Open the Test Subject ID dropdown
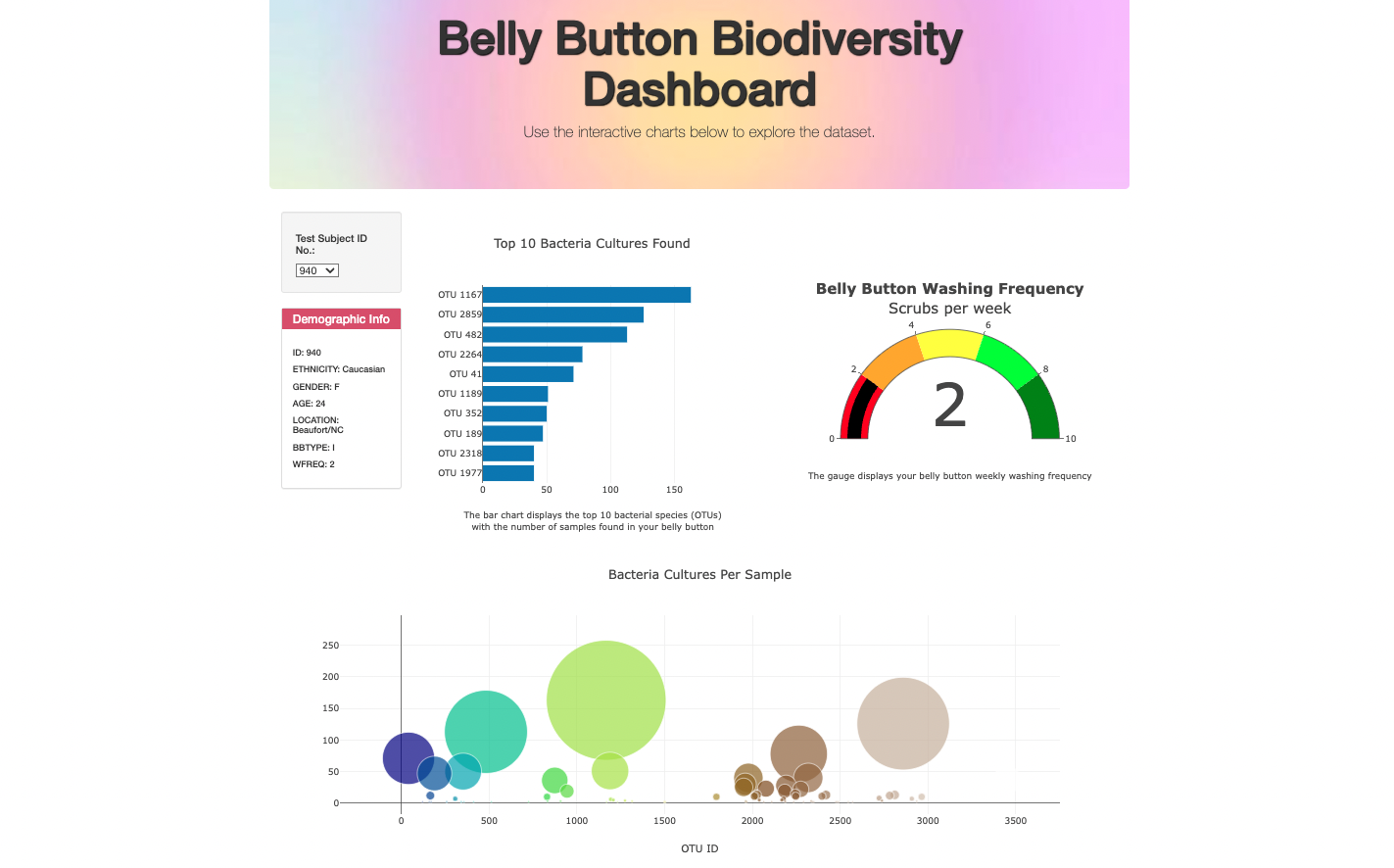This screenshot has height=868, width=1394. [315, 270]
